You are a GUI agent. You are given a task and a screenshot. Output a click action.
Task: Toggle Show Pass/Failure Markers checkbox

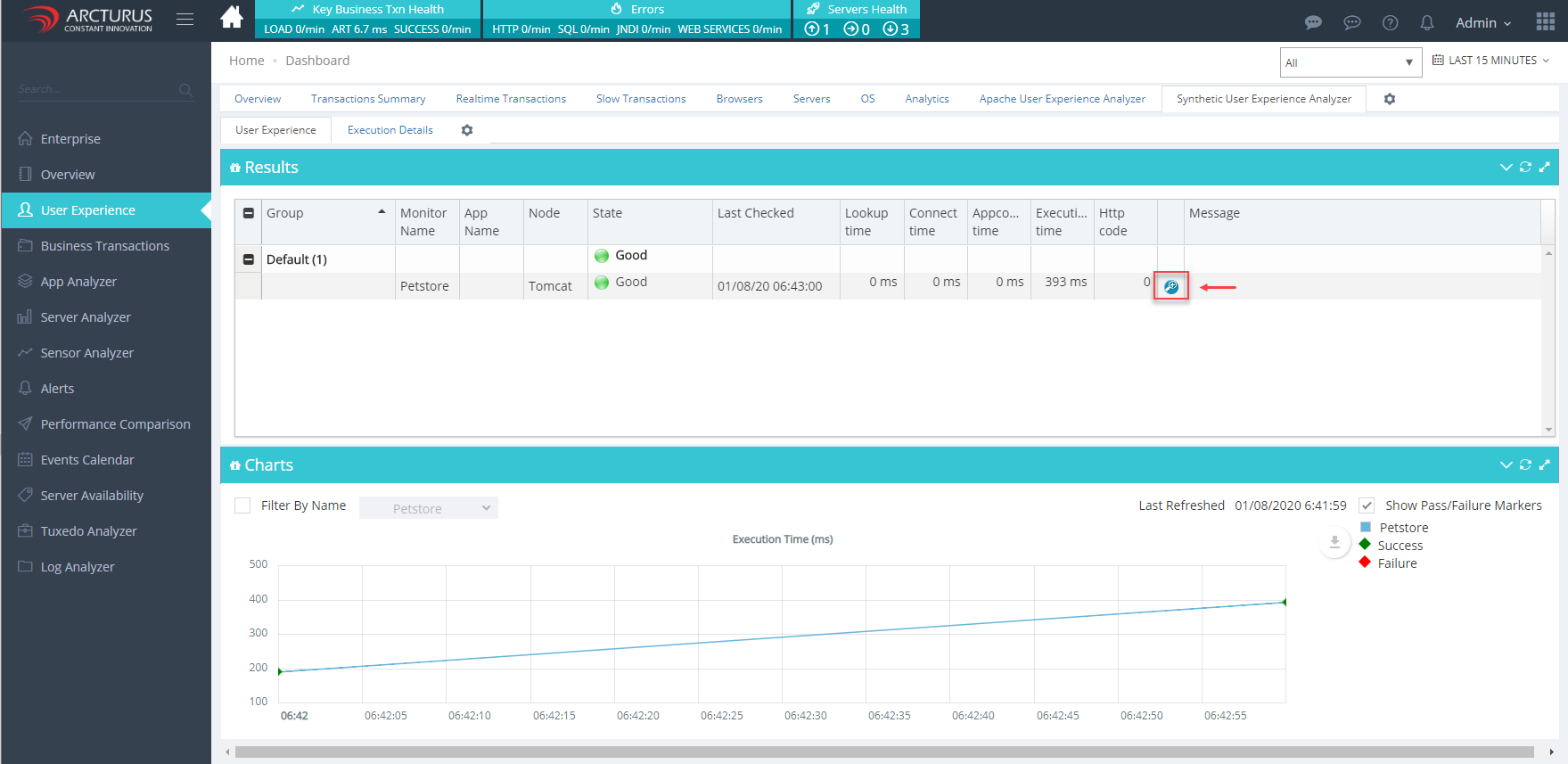pyautogui.click(x=1367, y=505)
